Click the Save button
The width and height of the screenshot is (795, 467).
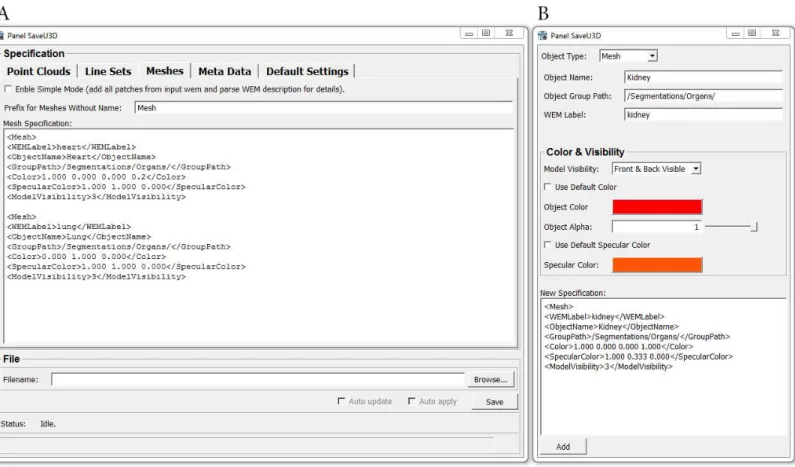pyautogui.click(x=494, y=402)
